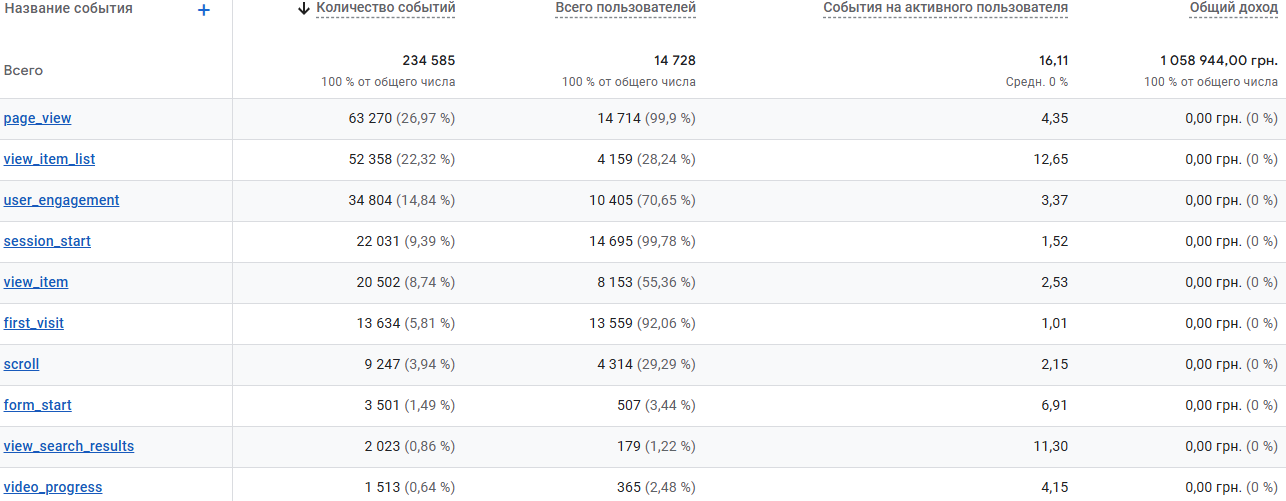Open the page_view event link

38,118
